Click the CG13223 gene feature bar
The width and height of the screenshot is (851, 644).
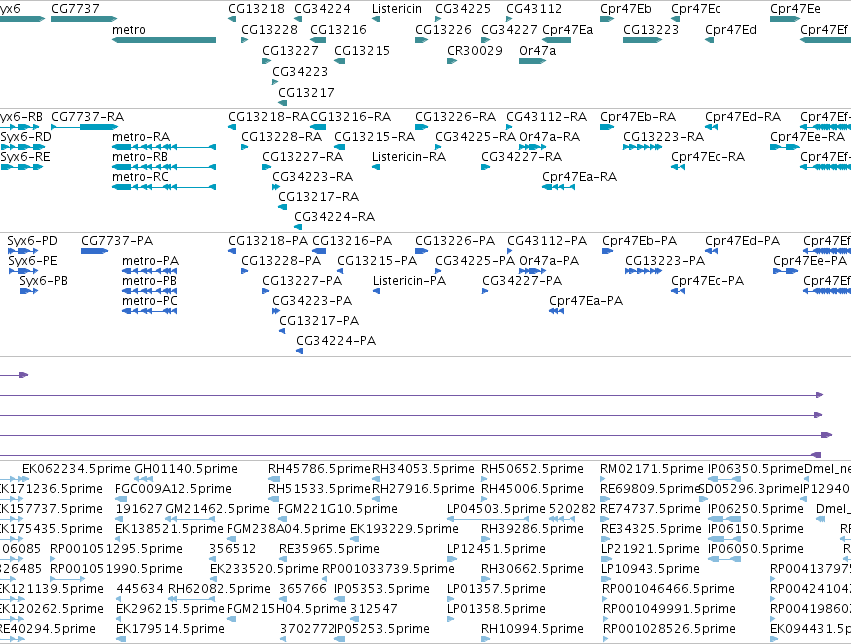pos(642,40)
